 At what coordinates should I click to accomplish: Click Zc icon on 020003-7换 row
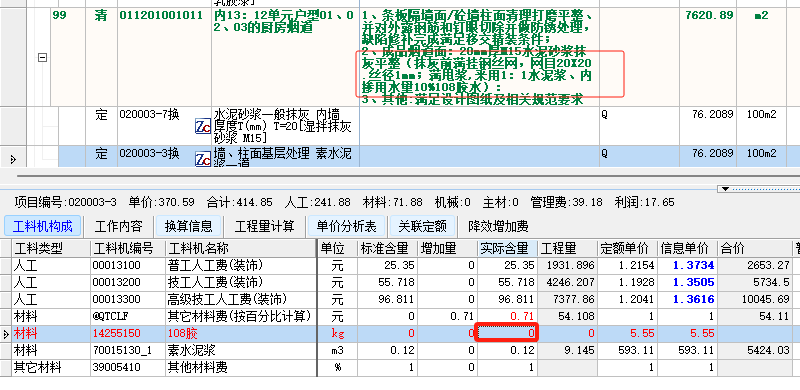[x=203, y=126]
